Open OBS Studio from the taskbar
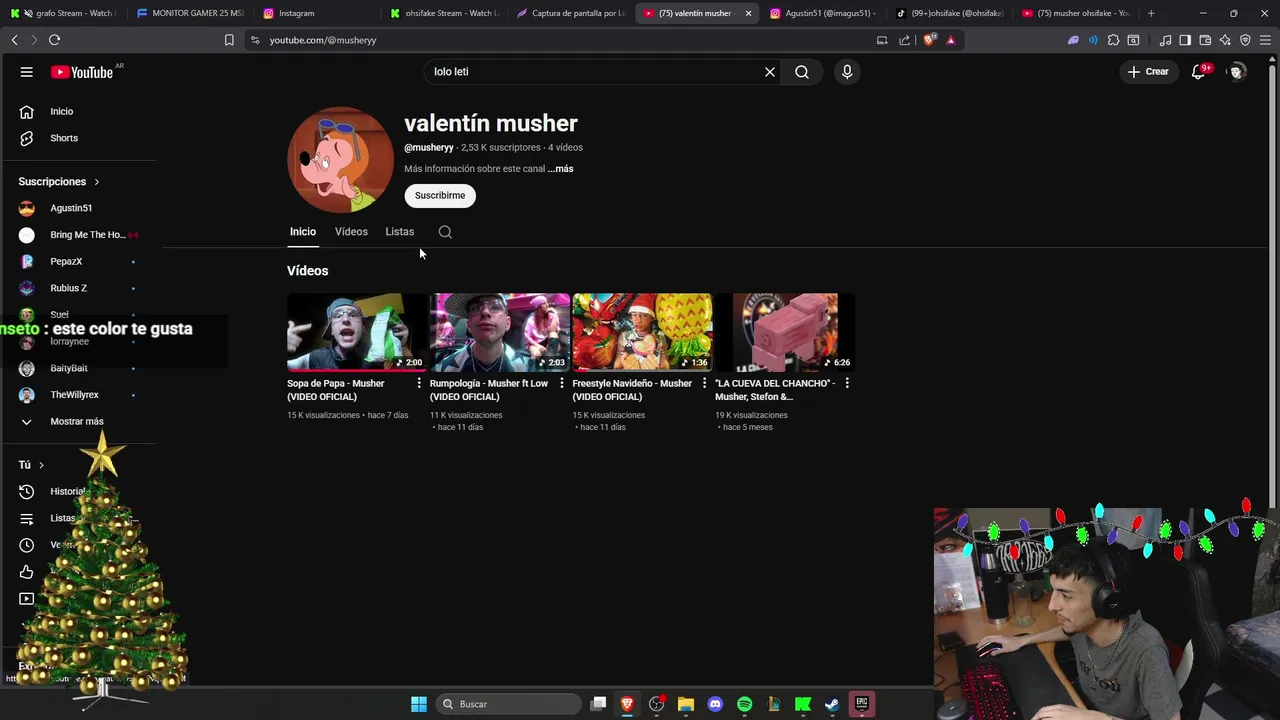The image size is (1280, 720). coord(656,704)
